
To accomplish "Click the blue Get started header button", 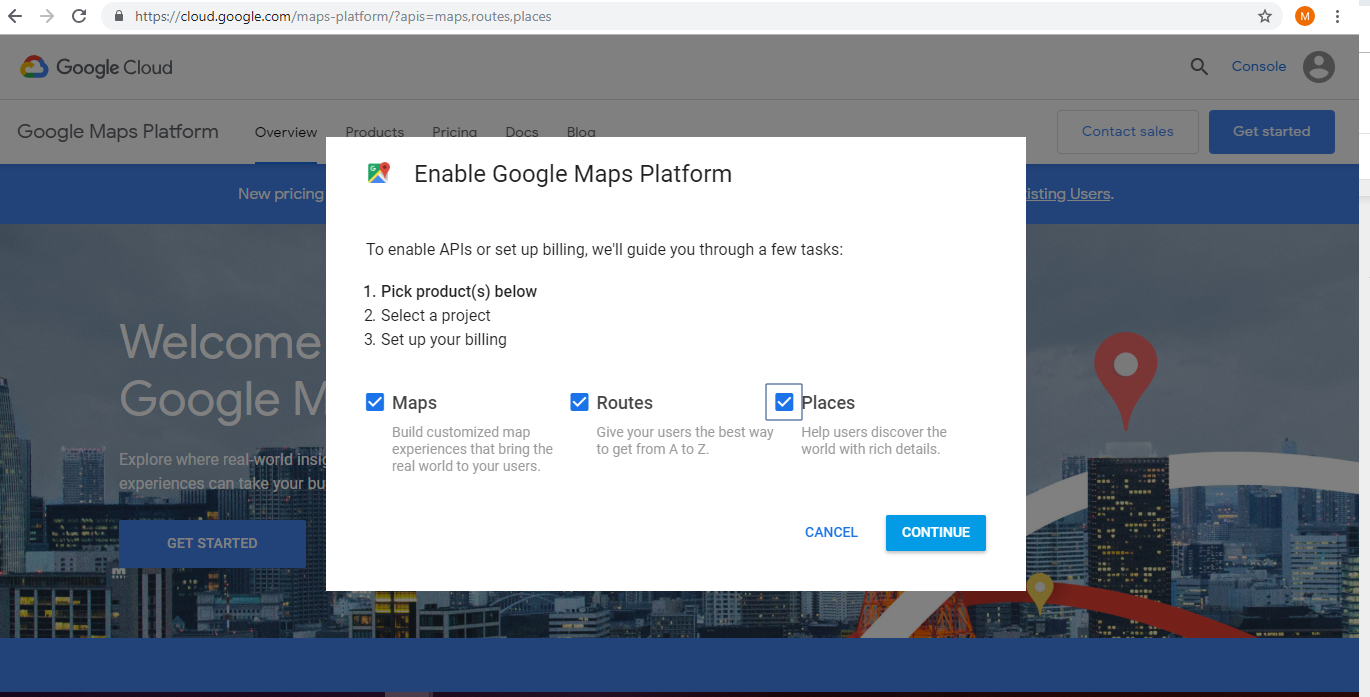I will tap(1272, 132).
